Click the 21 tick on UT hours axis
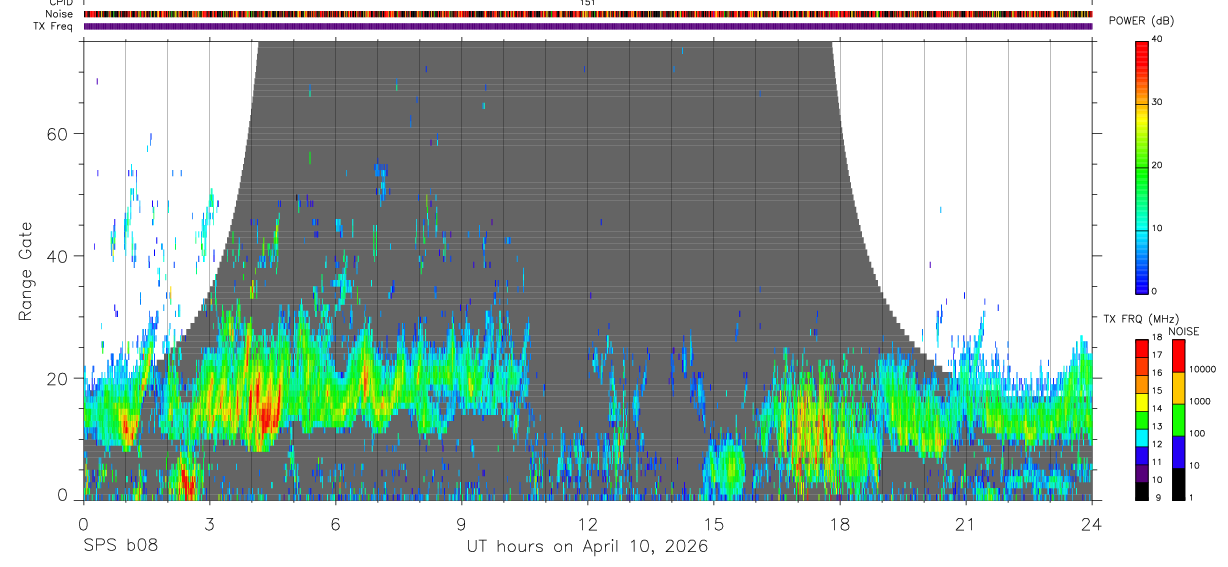Screen dimensions: 1228x567 [x=966, y=524]
